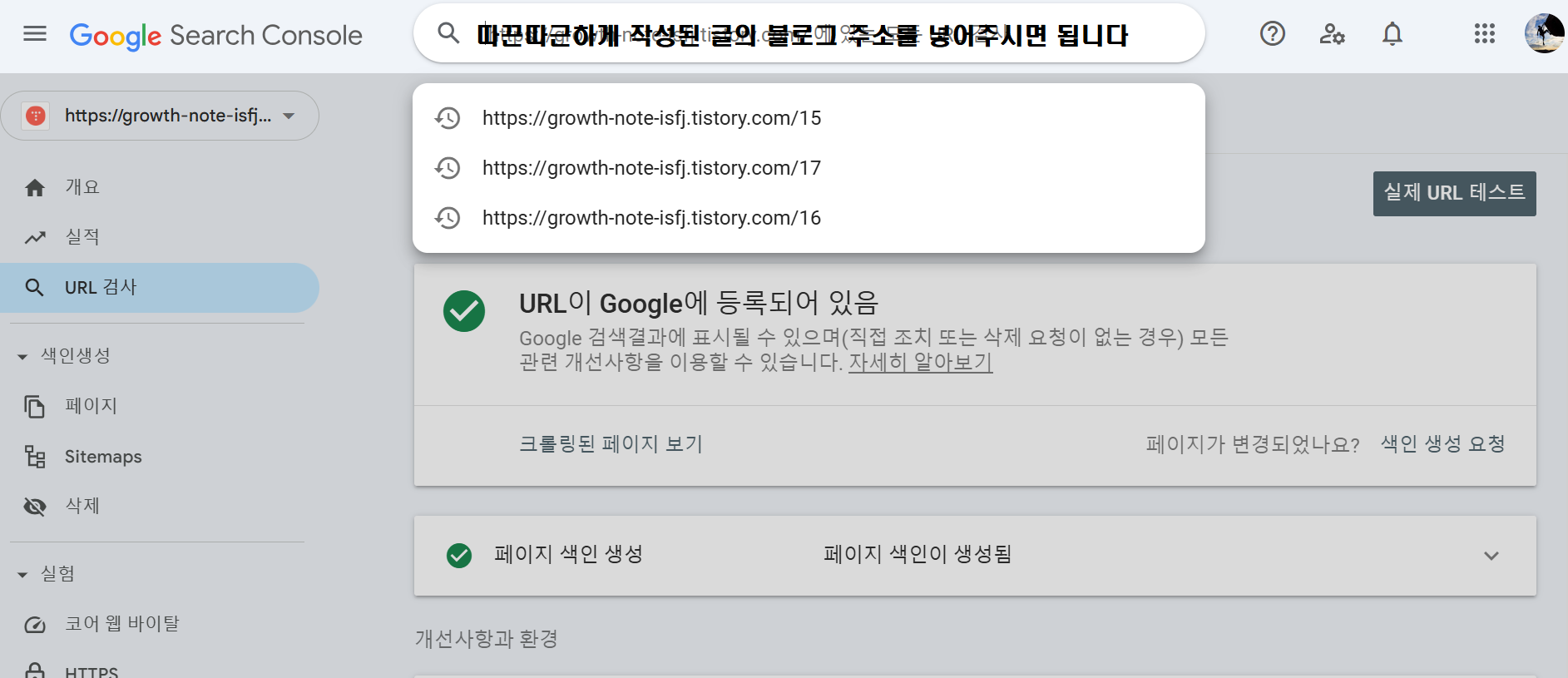Image resolution: width=1568 pixels, height=678 pixels.
Task: Open 페이지 indexing report
Action: point(160,406)
